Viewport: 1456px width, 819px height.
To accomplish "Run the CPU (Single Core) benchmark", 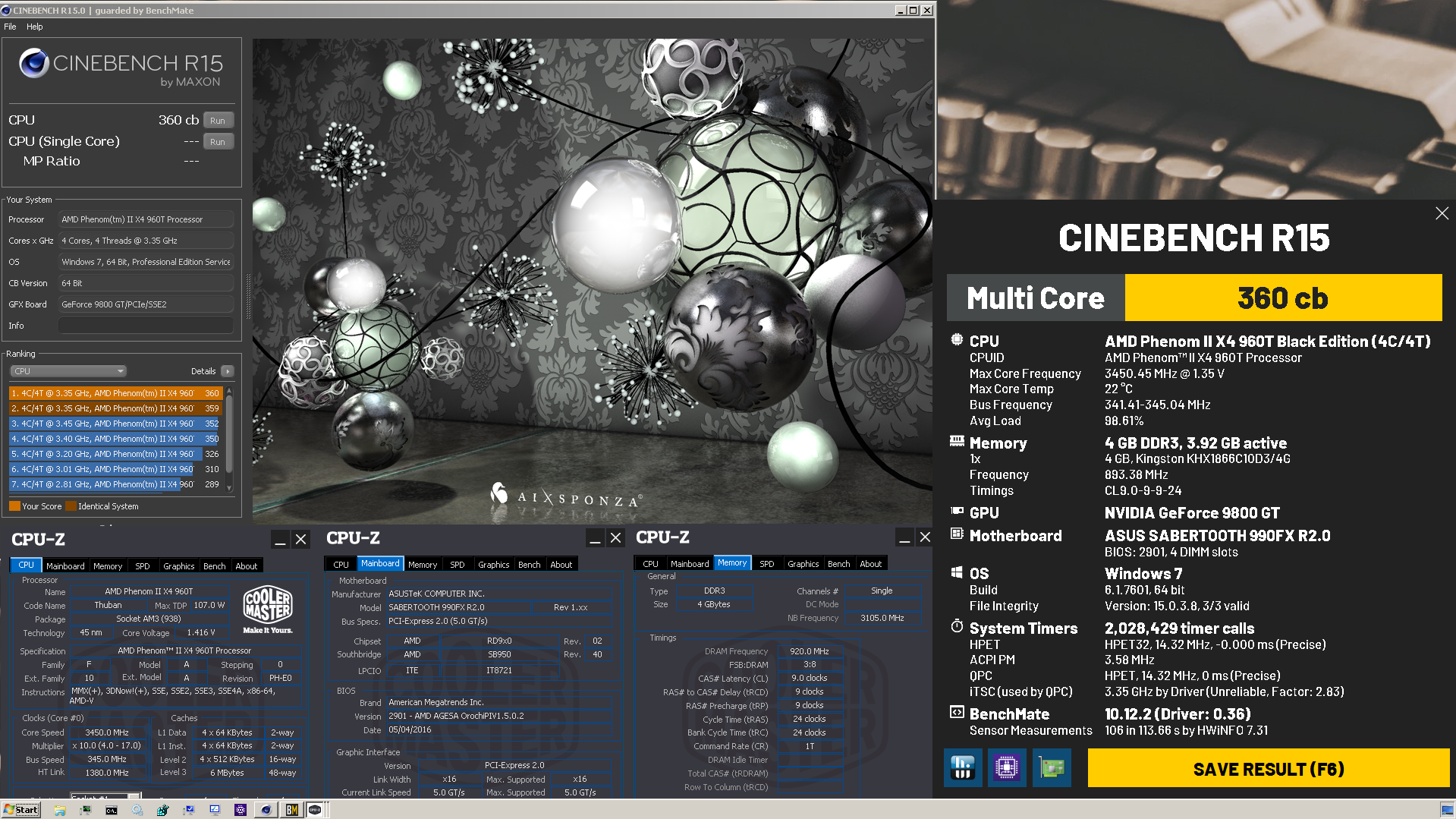I will (x=218, y=142).
